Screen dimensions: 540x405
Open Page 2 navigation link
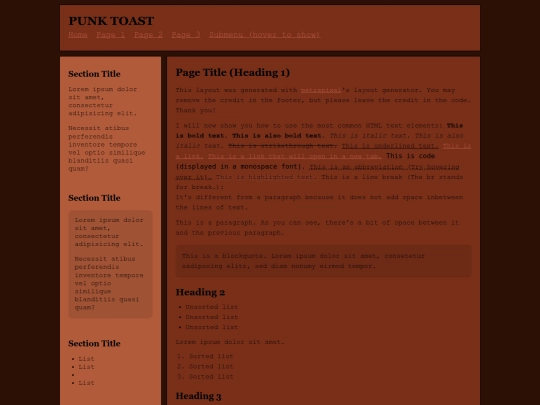click(x=148, y=35)
